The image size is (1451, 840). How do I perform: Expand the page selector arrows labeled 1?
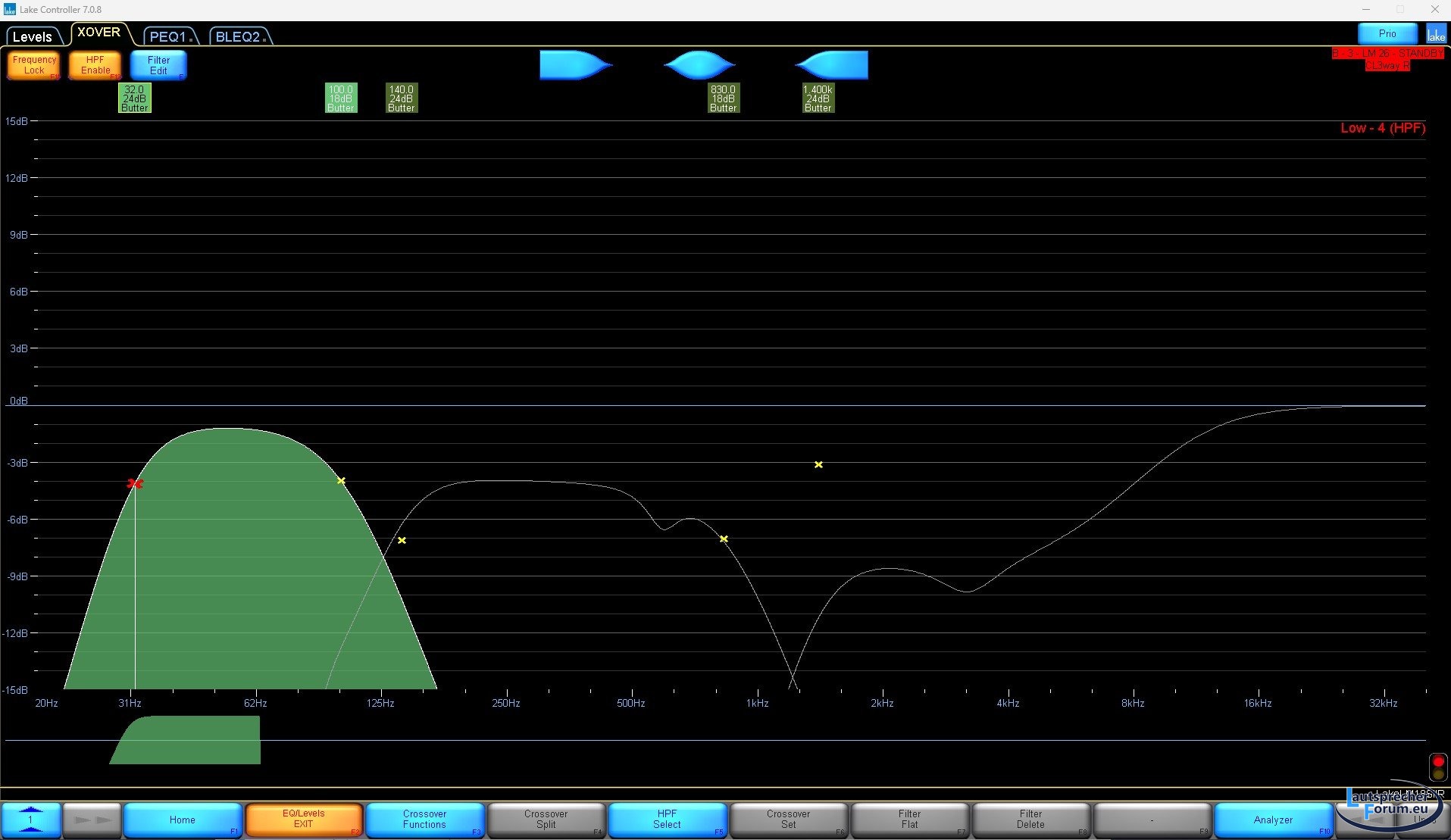click(x=30, y=820)
